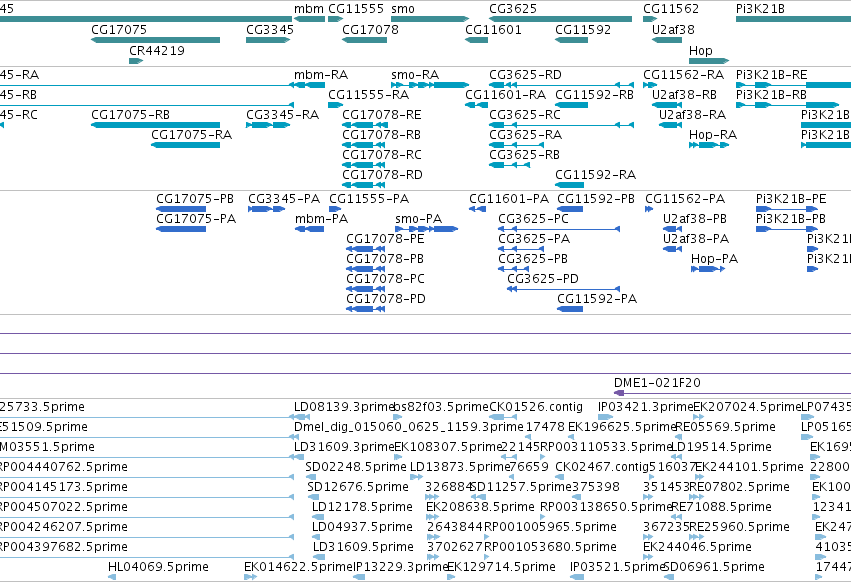This screenshot has height=582, width=851.
Task: Select the 'CG3345' gene label
Action: (x=270, y=30)
